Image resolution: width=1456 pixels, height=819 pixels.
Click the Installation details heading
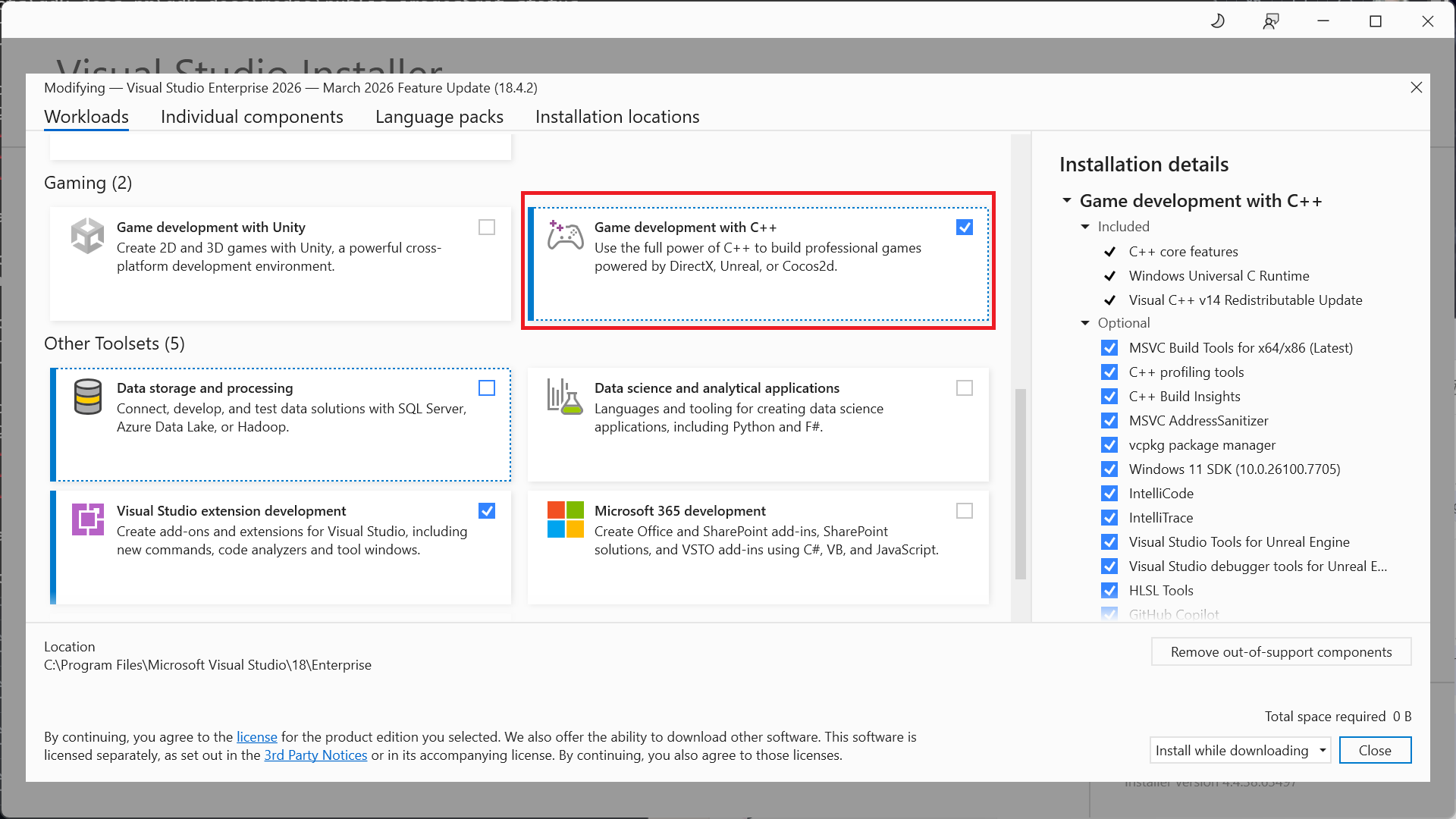(x=1144, y=165)
